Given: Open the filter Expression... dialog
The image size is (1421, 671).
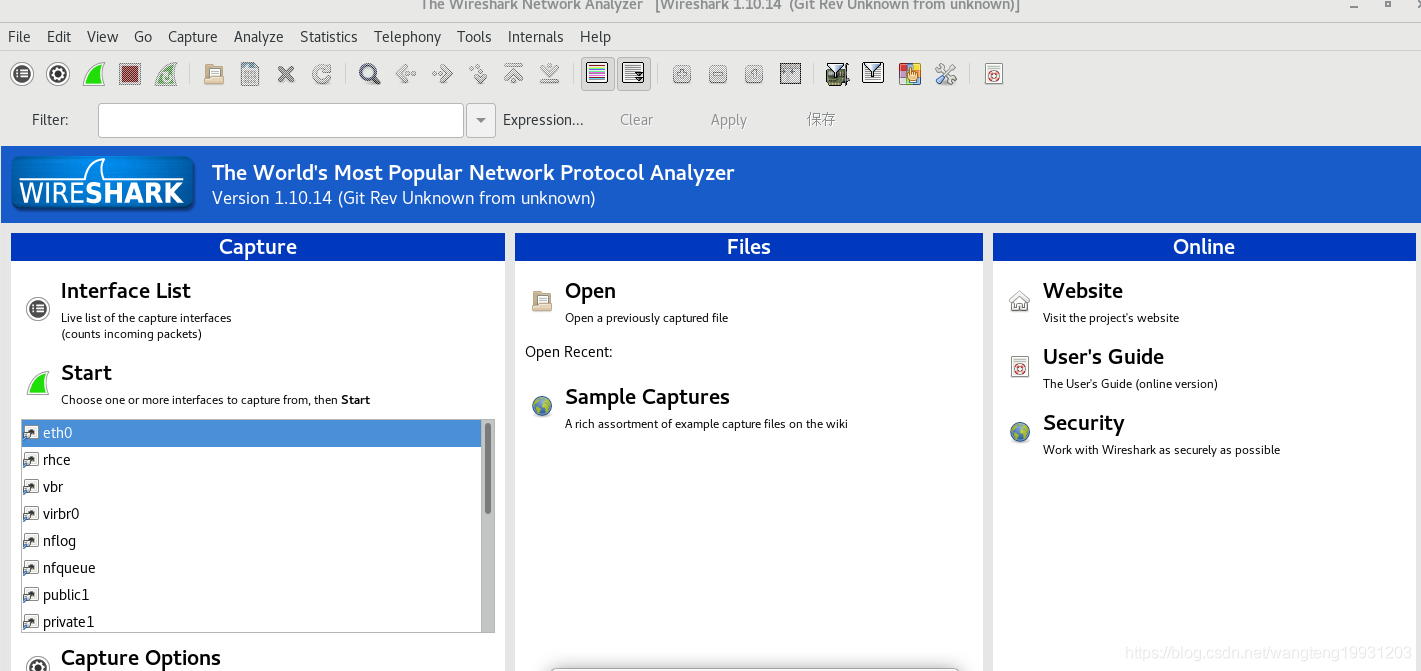Looking at the screenshot, I should pyautogui.click(x=543, y=120).
